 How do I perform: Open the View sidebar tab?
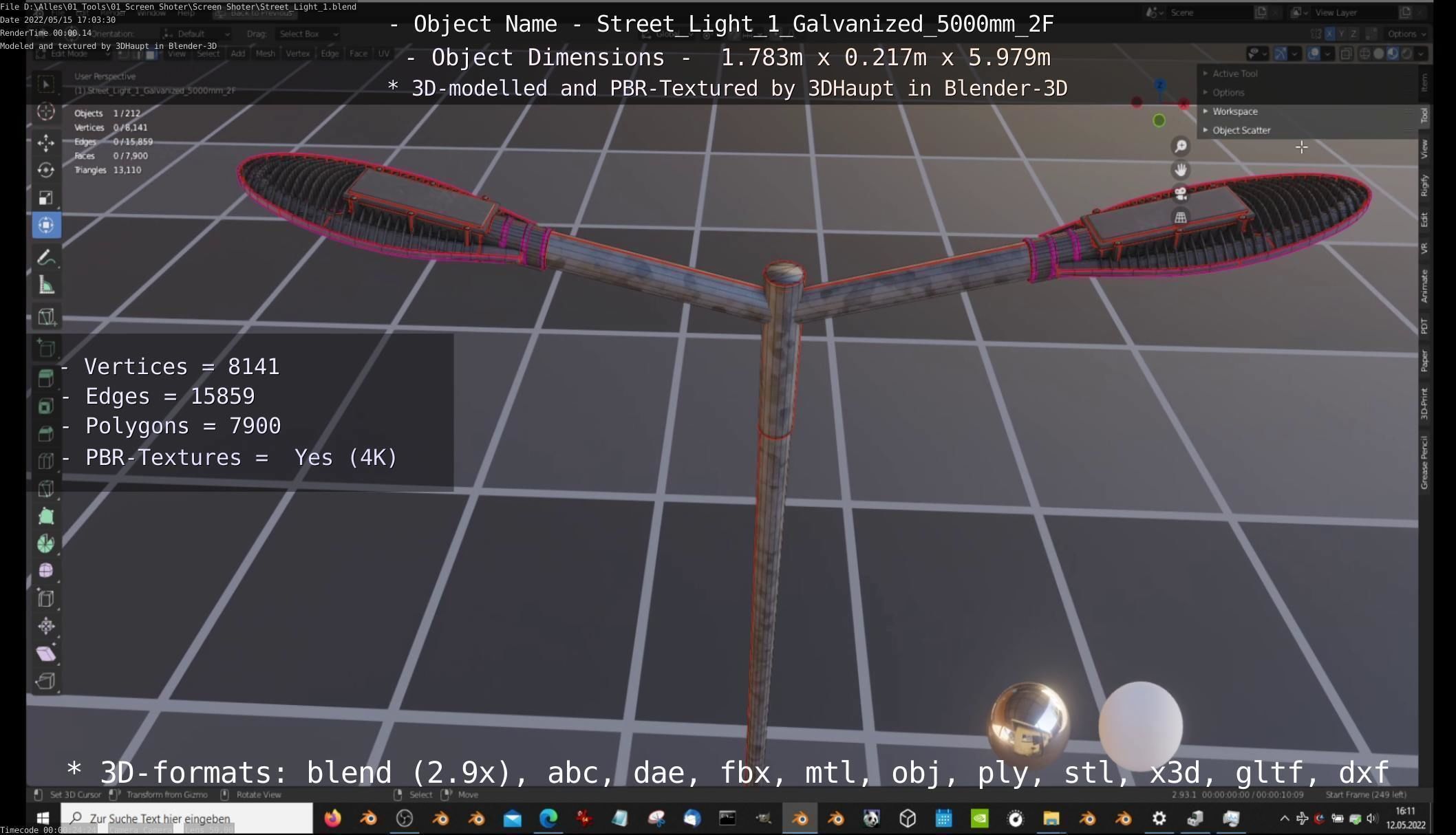click(1424, 149)
